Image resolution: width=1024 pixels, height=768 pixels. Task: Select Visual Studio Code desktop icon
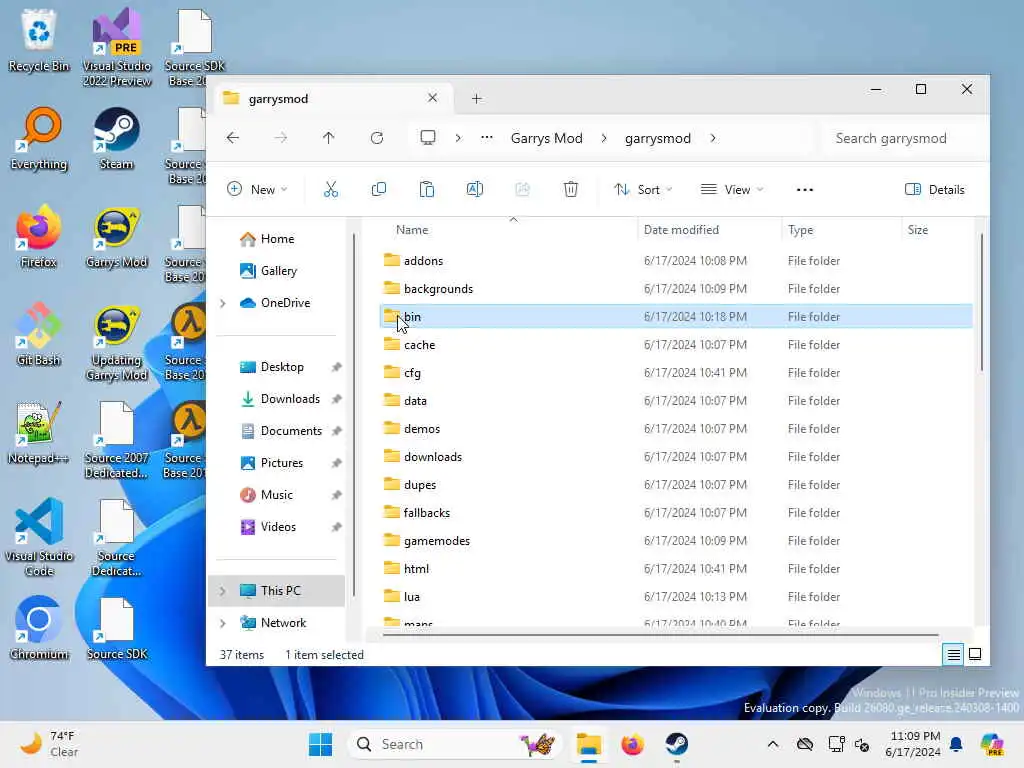point(39,537)
